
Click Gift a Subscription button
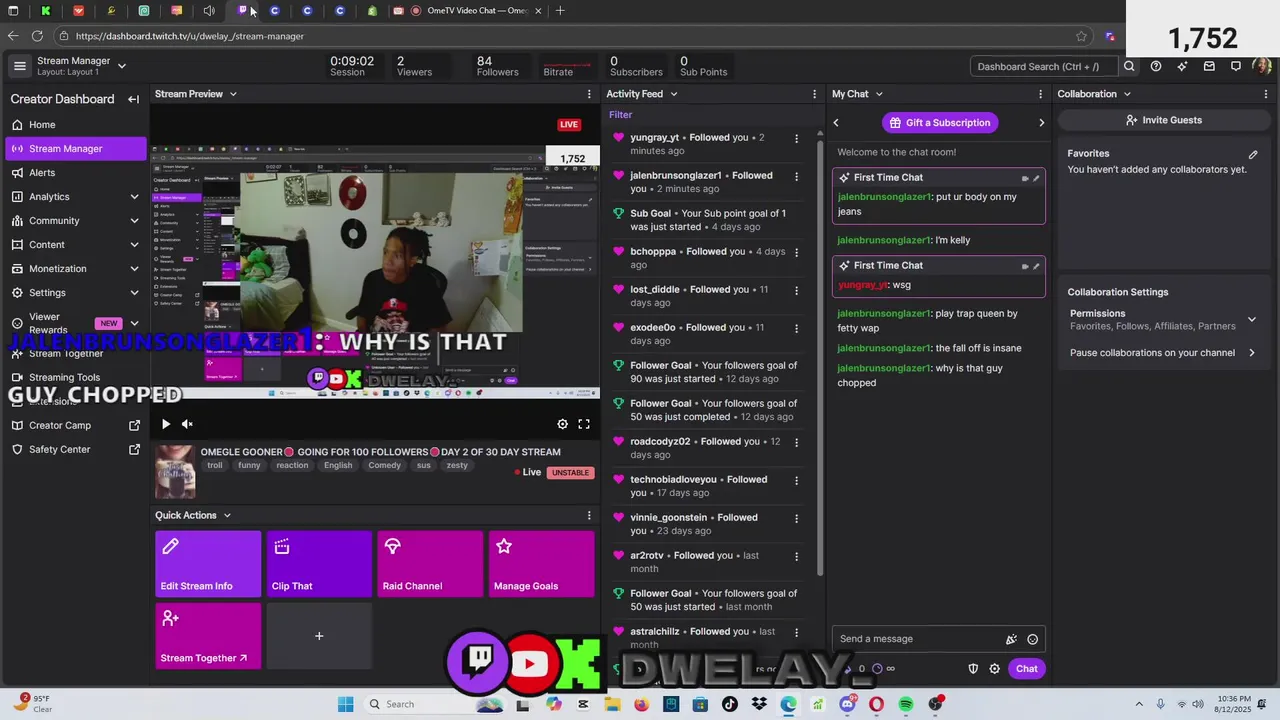coord(938,123)
